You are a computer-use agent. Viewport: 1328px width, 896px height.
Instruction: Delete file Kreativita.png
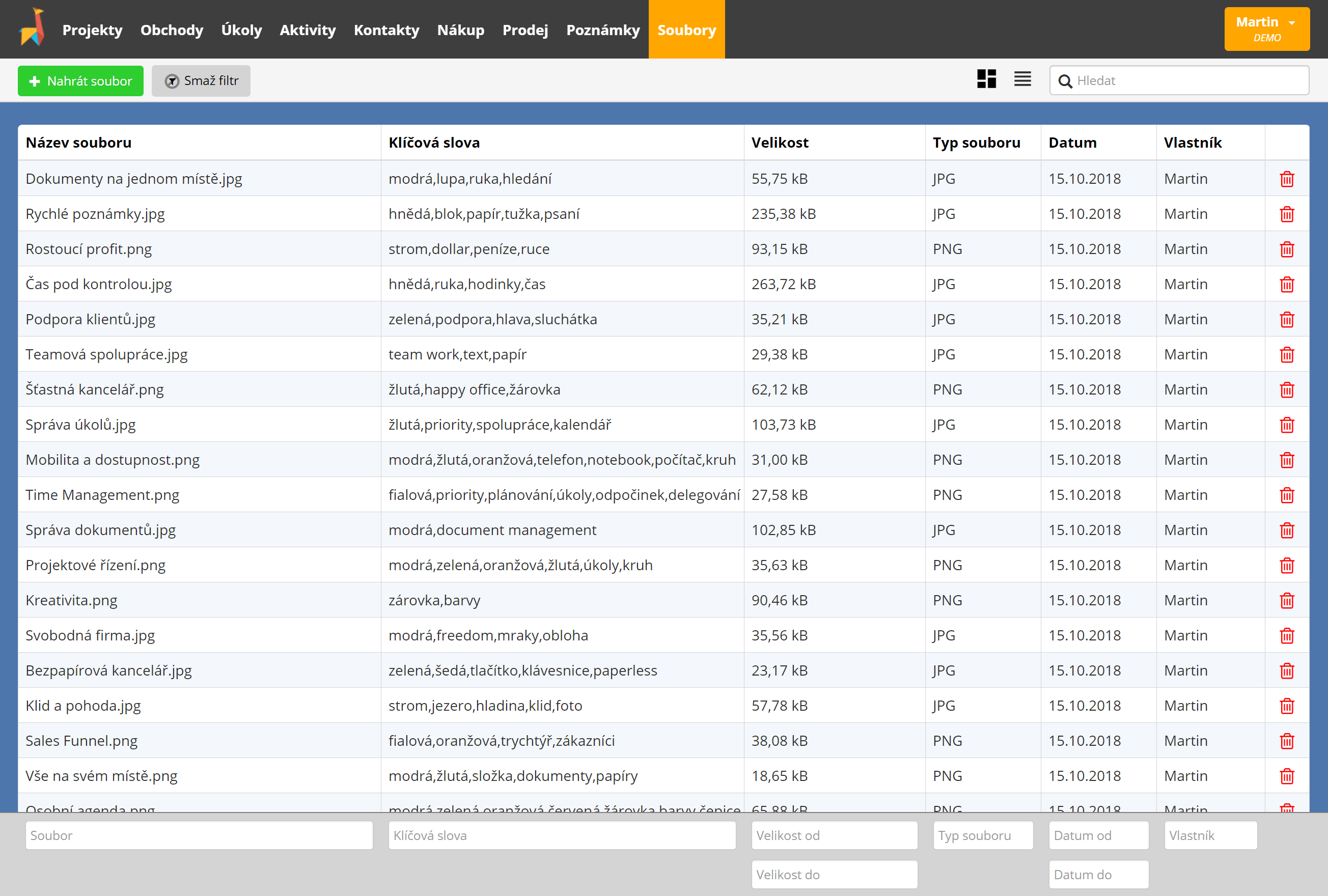tap(1286, 601)
